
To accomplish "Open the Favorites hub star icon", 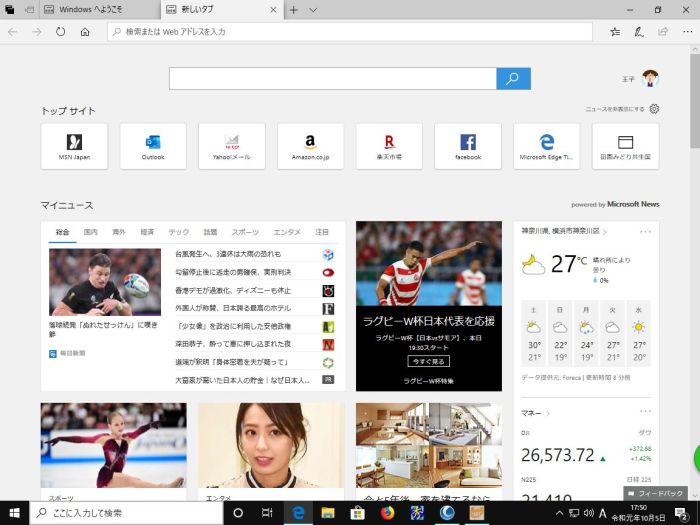I will point(615,32).
